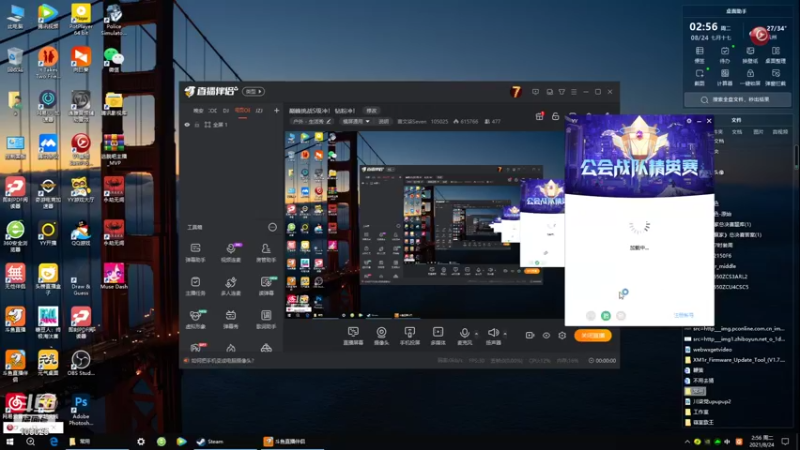Toggle lock of 全屏 1 source
This screenshot has width=800, height=450.
[x=197, y=124]
